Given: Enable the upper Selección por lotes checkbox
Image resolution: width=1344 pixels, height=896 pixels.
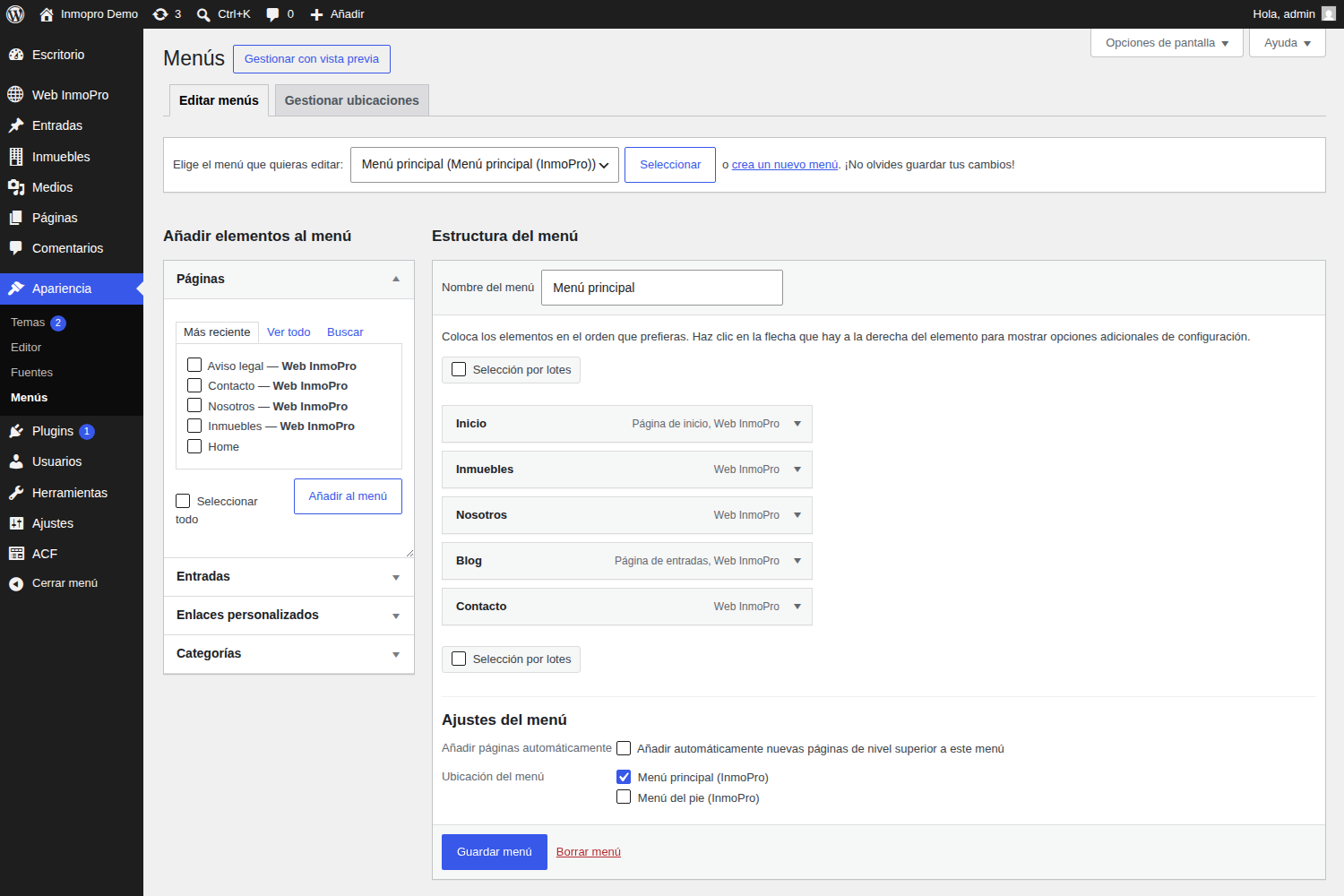Looking at the screenshot, I should click(459, 369).
